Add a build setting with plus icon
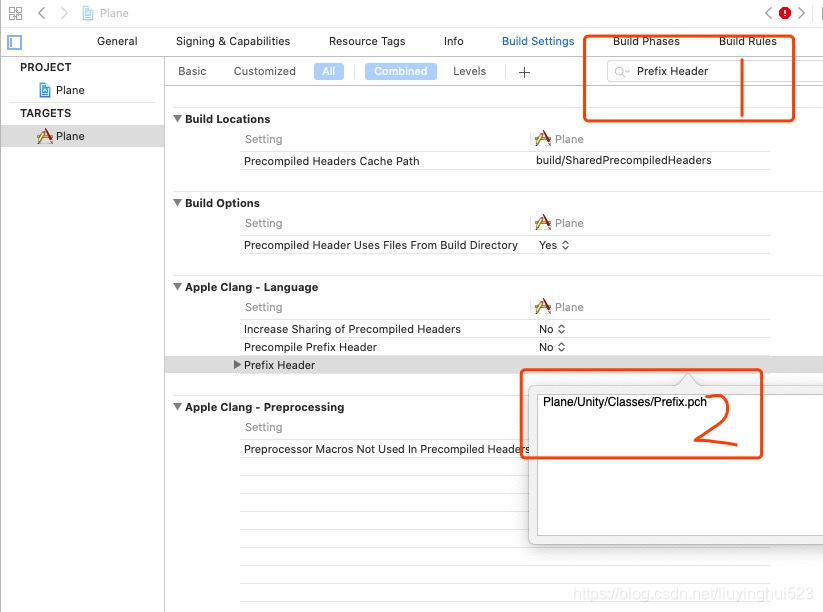This screenshot has width=823, height=612. pos(524,72)
